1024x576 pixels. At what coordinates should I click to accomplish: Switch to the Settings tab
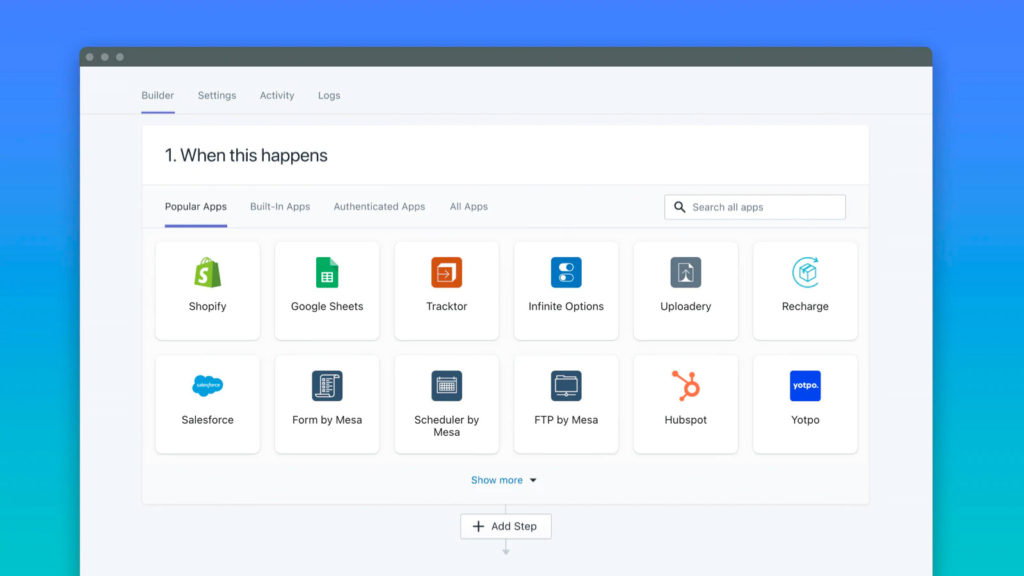coord(217,95)
